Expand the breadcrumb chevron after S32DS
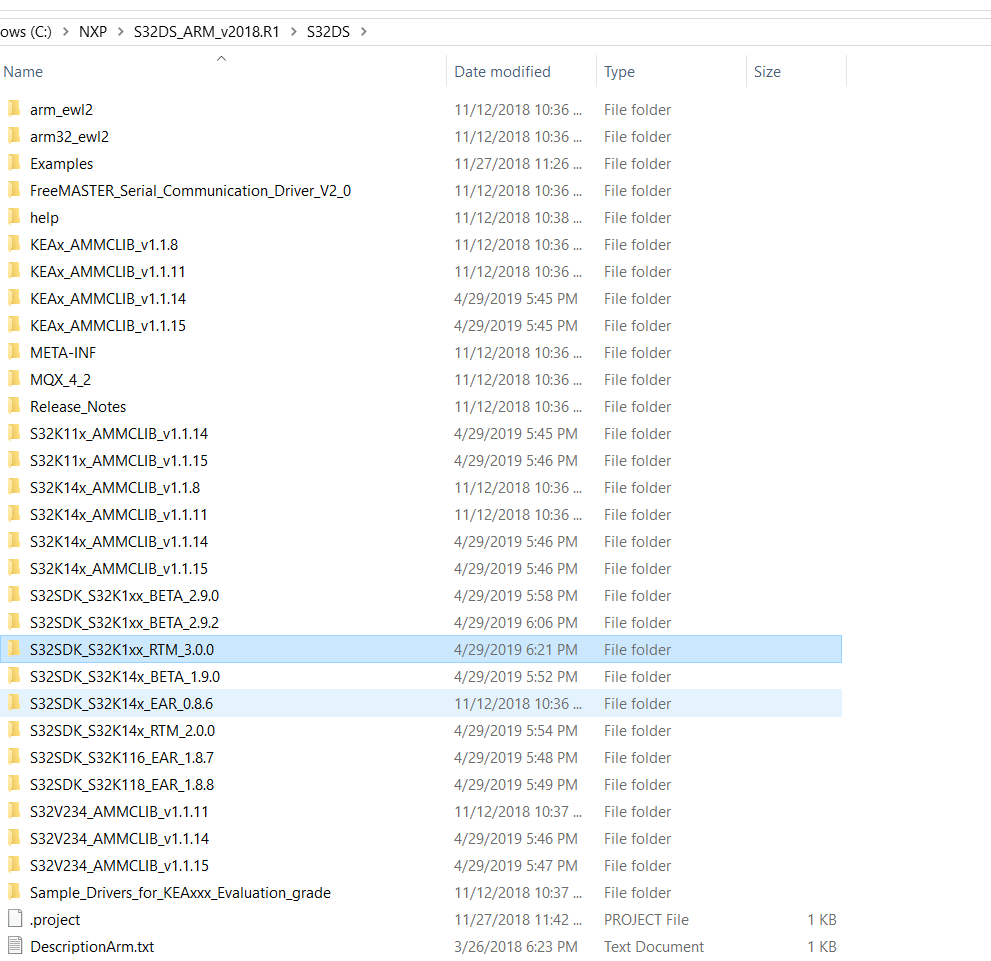 click(x=363, y=32)
